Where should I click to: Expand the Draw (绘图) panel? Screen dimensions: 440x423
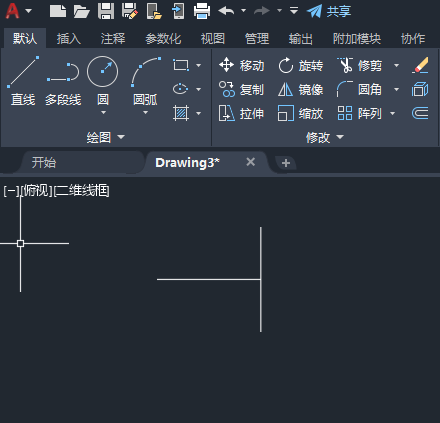[x=105, y=137]
